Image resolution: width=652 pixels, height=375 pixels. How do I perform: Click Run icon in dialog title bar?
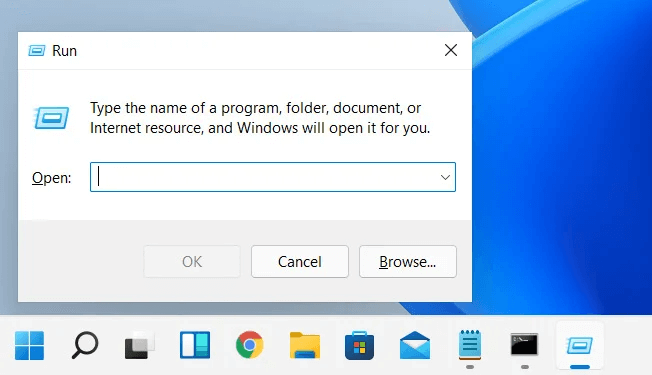click(37, 51)
